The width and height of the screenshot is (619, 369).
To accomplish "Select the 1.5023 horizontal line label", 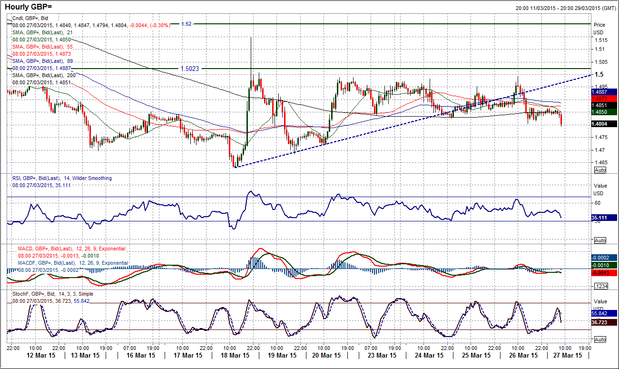I will [x=190, y=69].
